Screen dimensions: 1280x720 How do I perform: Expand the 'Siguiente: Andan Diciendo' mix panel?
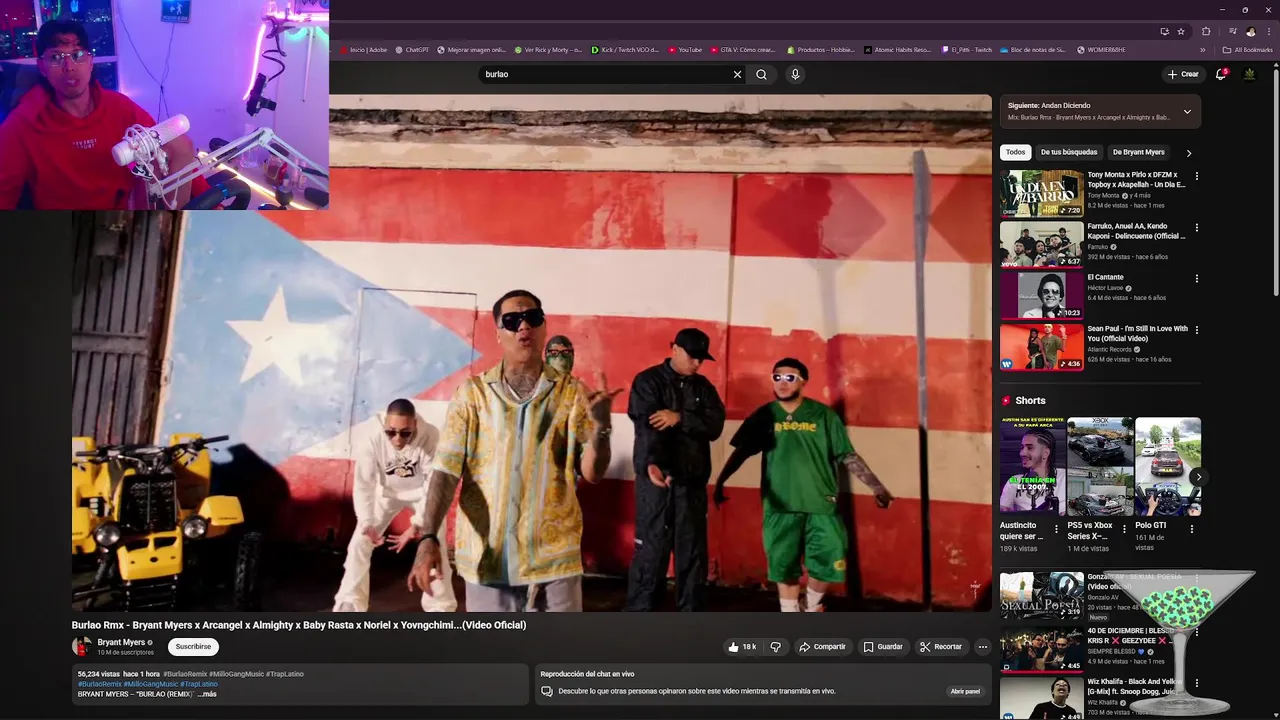(1187, 111)
